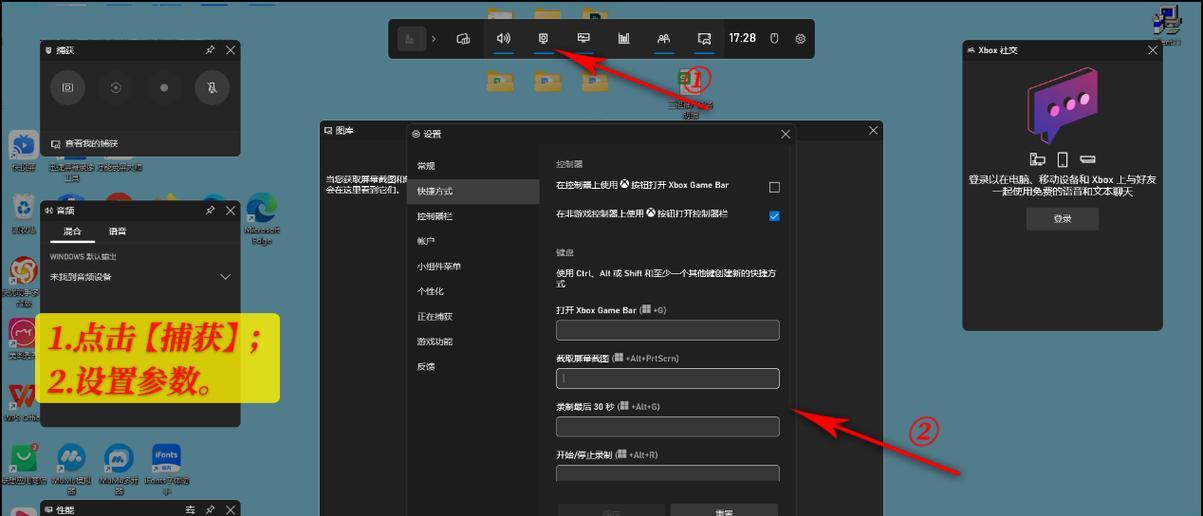Screen dimensions: 1203x516
Task: Toggle the Performance widget in Game Bar
Action: (584, 39)
